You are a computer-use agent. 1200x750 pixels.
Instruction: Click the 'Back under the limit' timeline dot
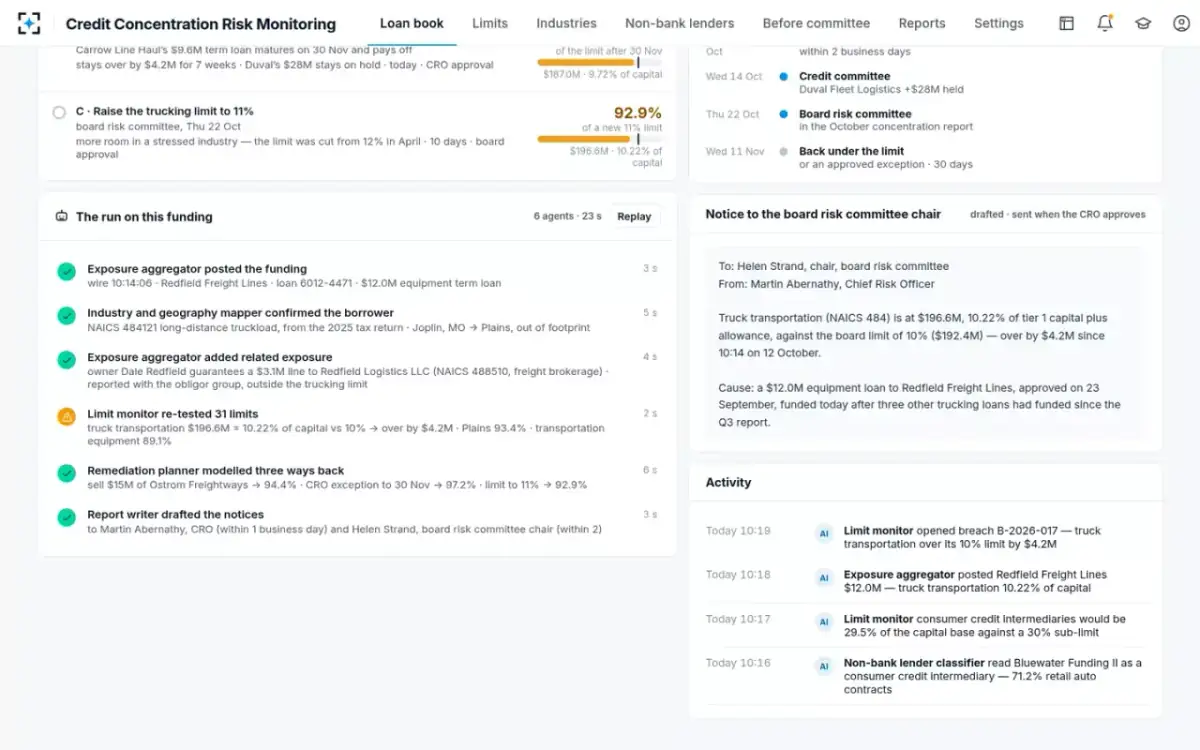click(783, 152)
